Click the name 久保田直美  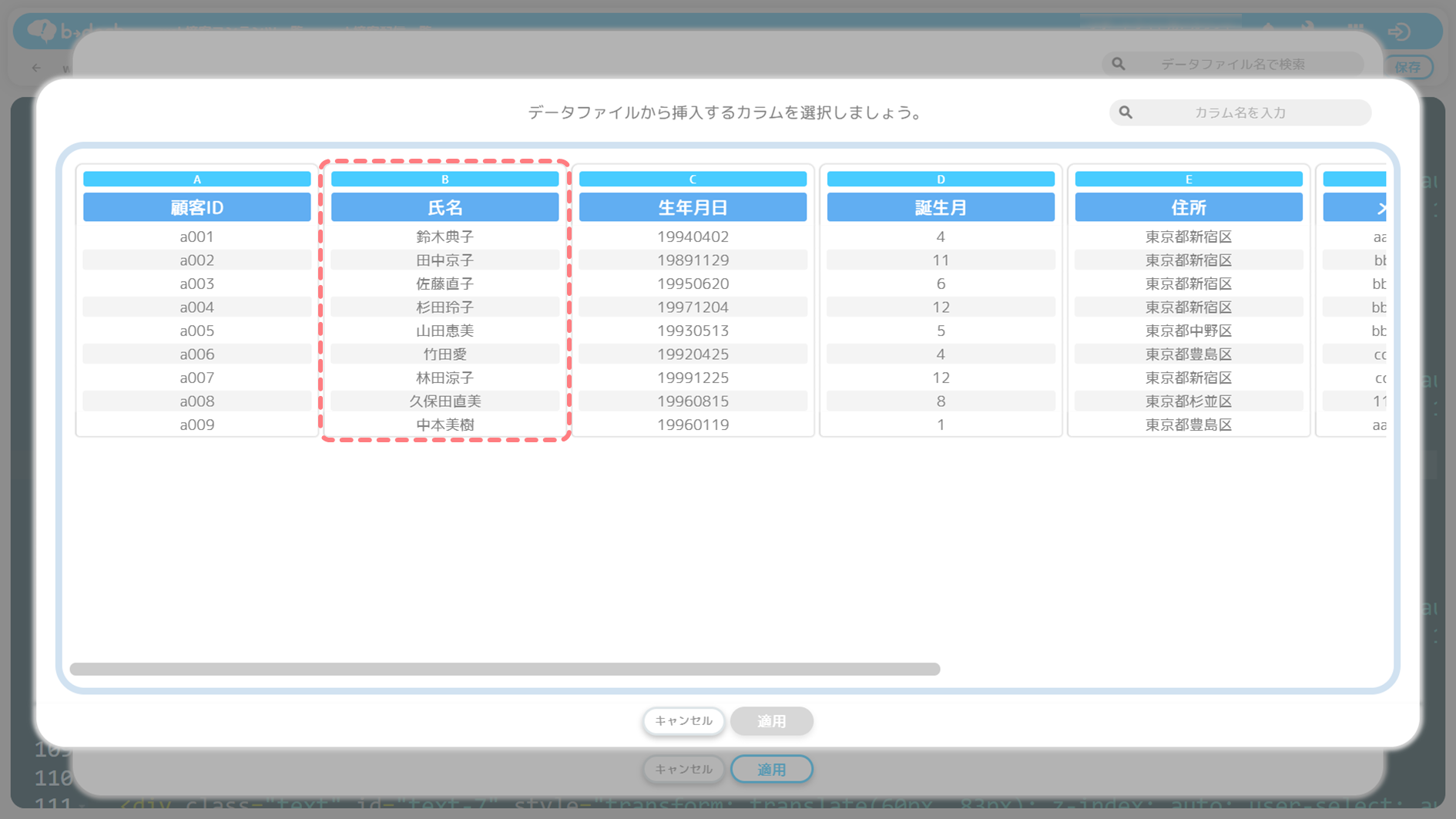[445, 401]
